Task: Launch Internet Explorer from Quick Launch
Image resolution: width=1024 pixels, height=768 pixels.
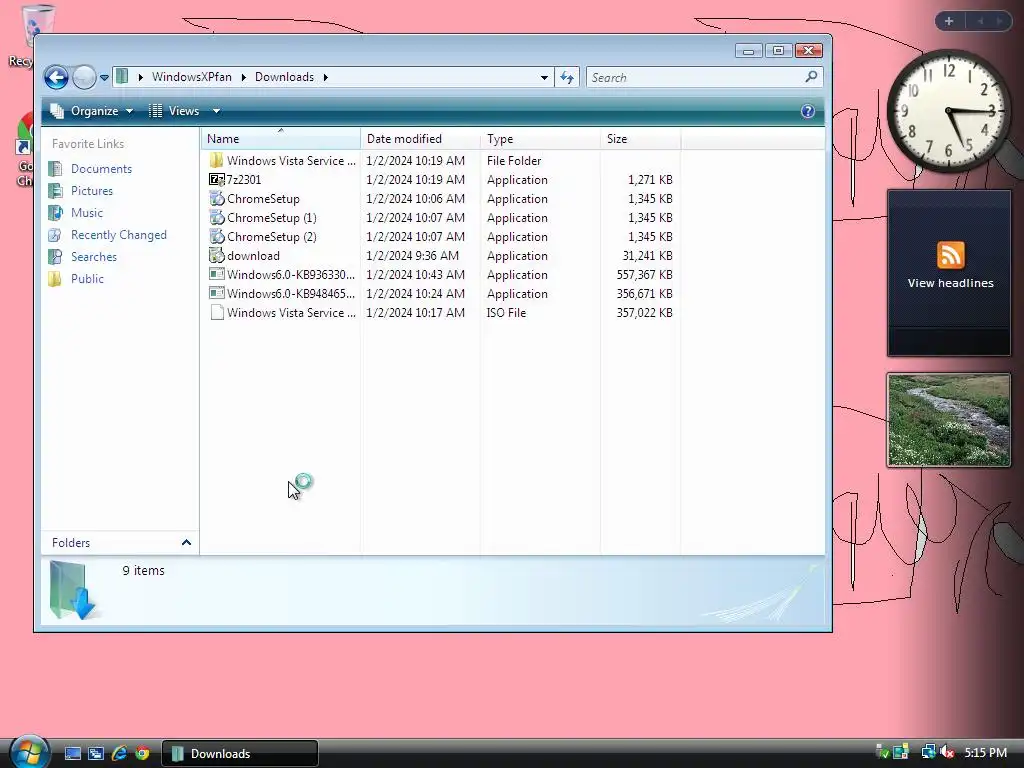Action: point(120,753)
